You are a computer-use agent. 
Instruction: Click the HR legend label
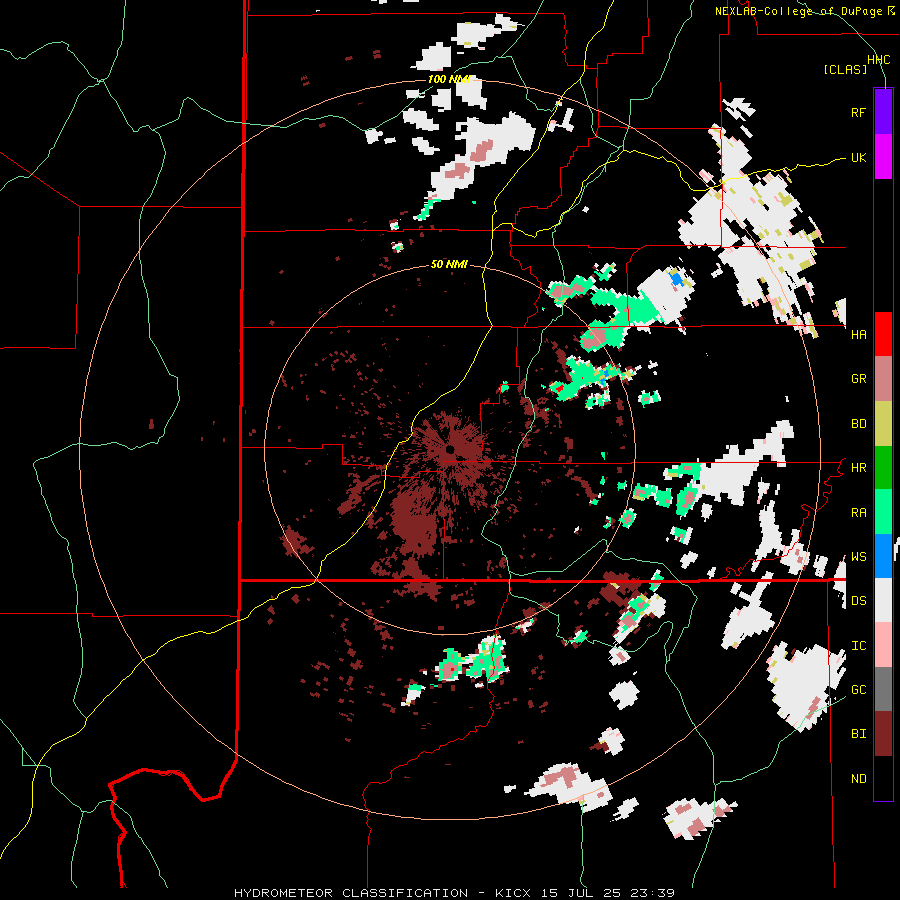[x=858, y=468]
